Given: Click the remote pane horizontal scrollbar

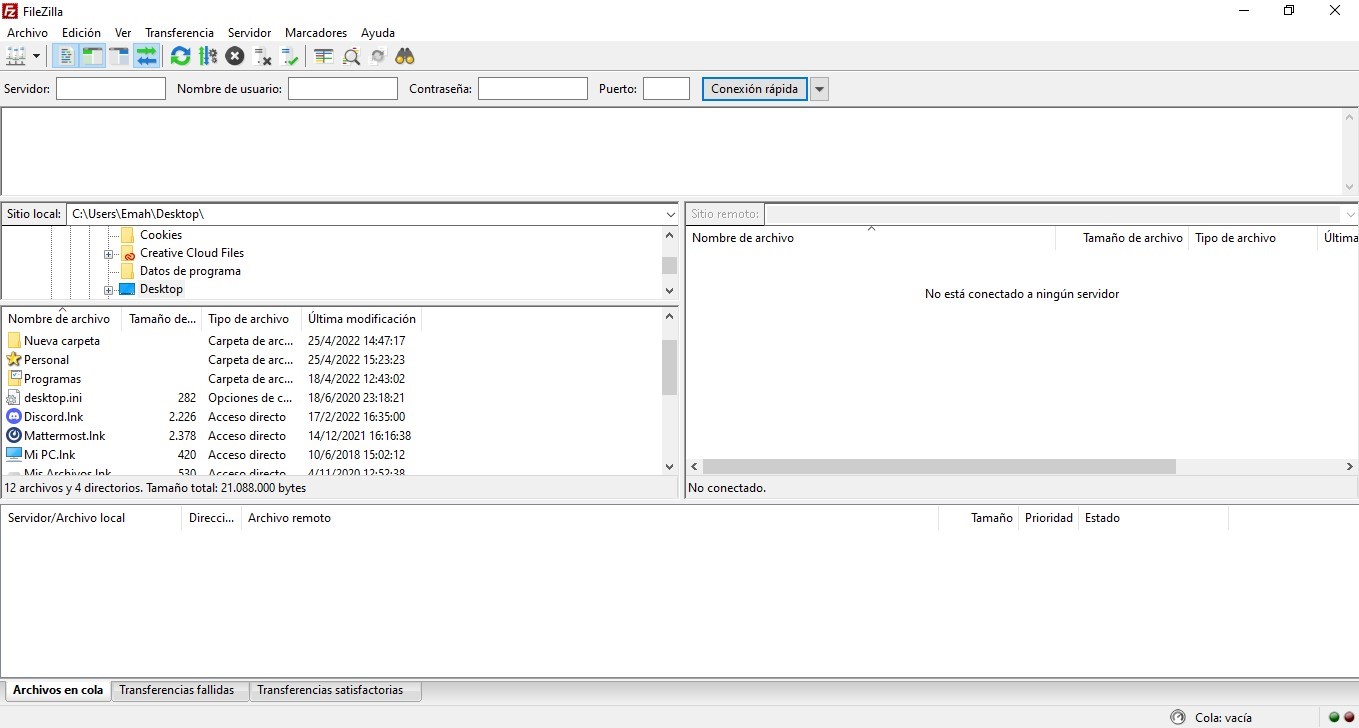Looking at the screenshot, I should [940, 467].
